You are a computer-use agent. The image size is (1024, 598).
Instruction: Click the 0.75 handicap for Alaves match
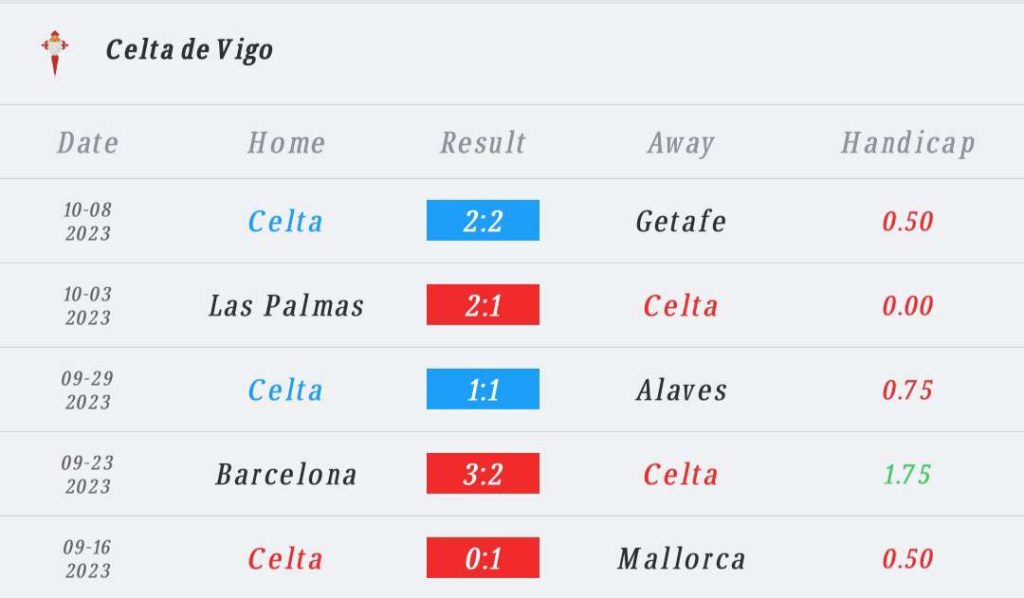pos(907,390)
